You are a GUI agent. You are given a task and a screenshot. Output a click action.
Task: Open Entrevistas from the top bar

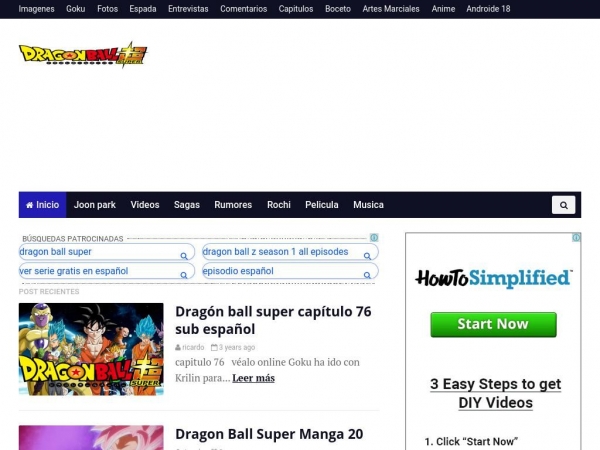coord(188,9)
